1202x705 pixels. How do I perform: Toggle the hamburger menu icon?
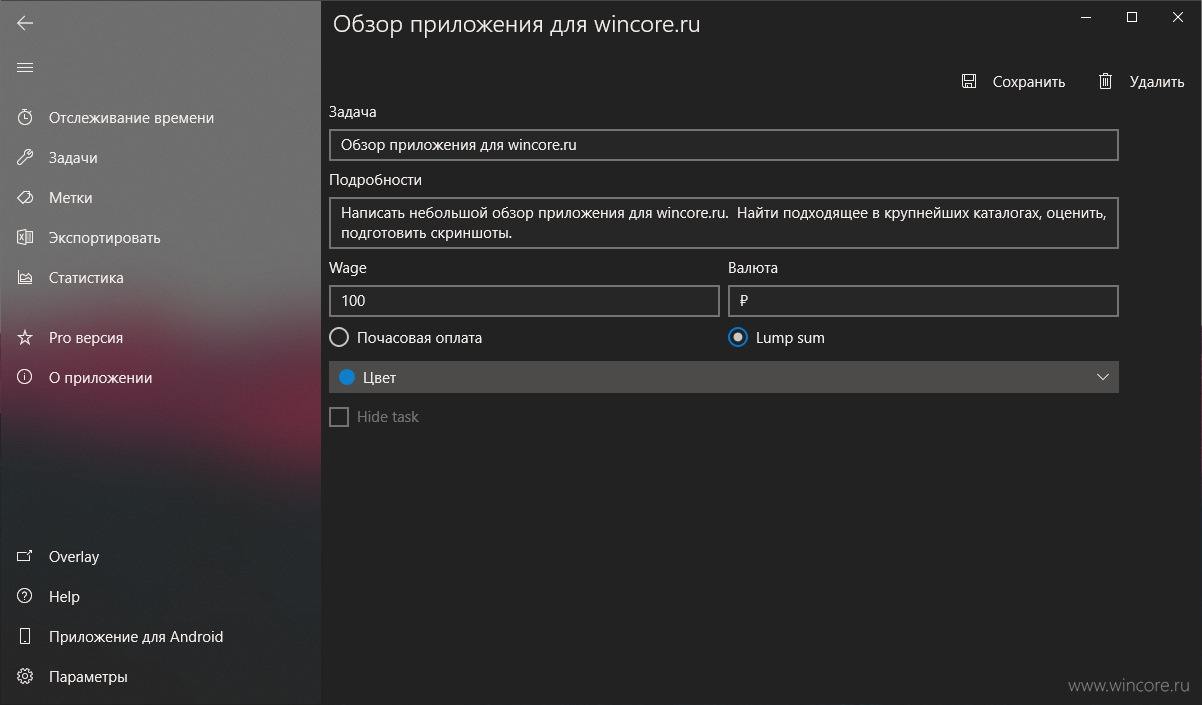(x=25, y=67)
